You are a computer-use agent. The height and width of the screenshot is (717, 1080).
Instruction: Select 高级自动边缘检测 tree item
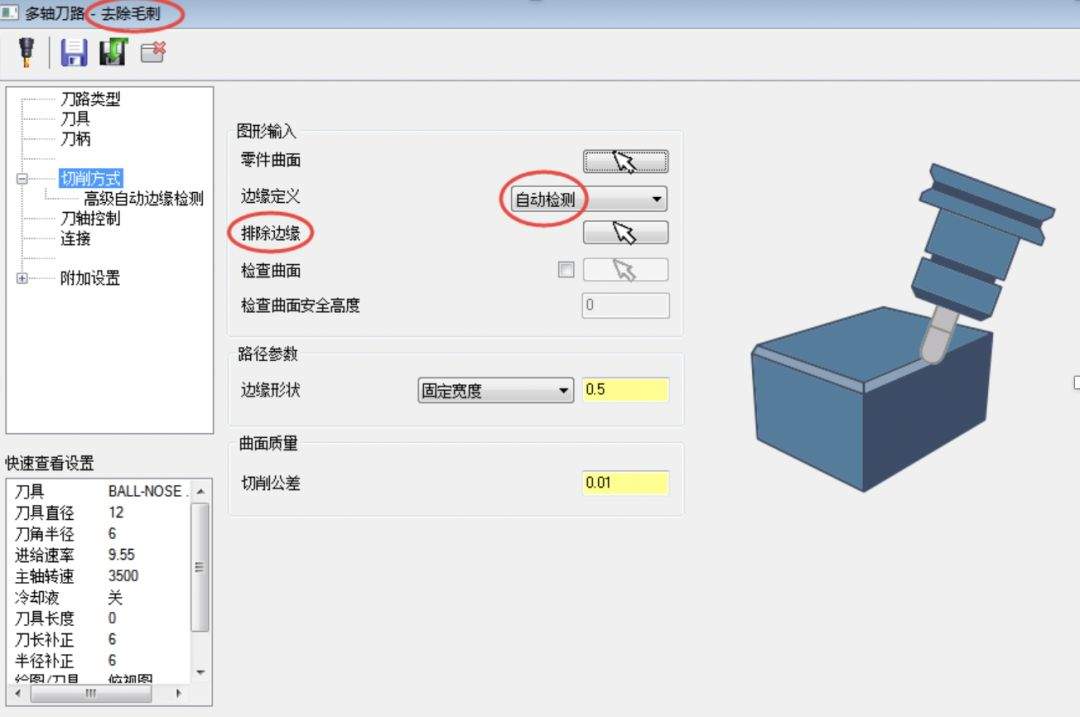click(x=143, y=198)
